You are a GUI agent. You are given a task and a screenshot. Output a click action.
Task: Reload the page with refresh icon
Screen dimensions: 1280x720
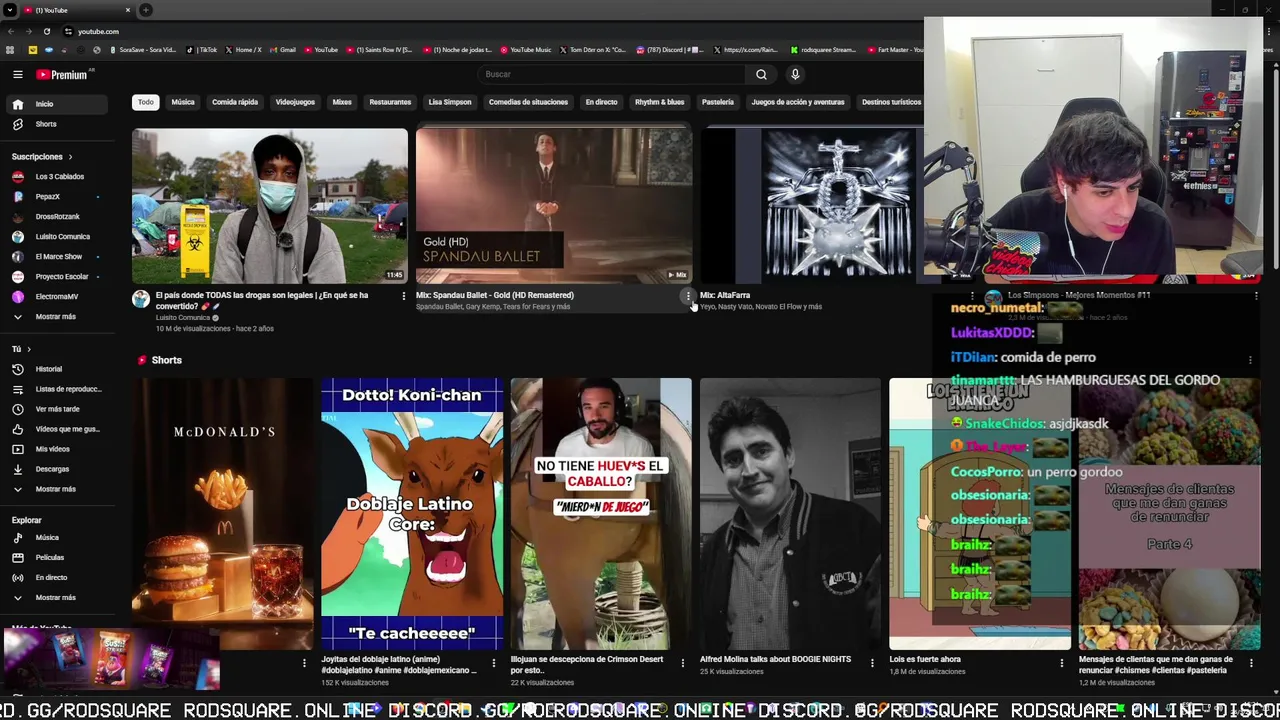click(x=46, y=31)
